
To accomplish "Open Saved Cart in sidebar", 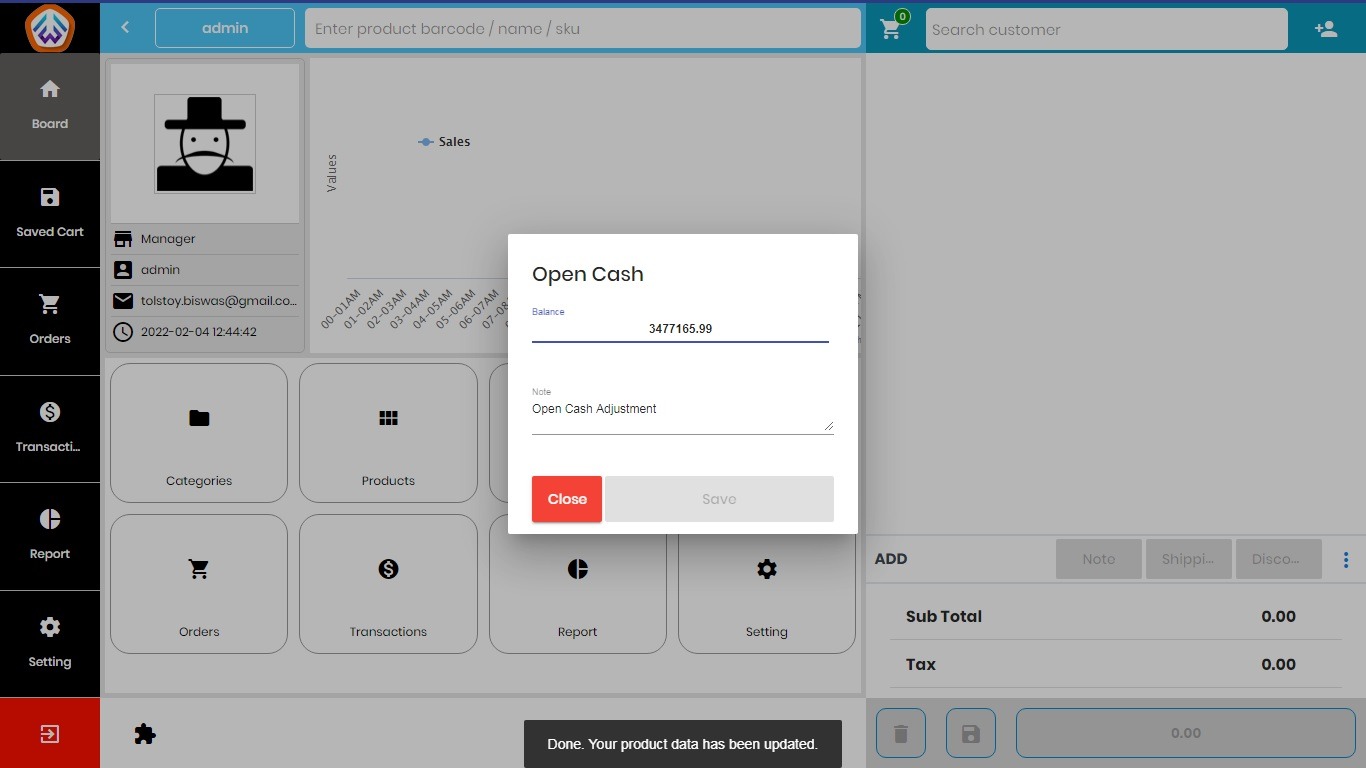I will coord(50,213).
